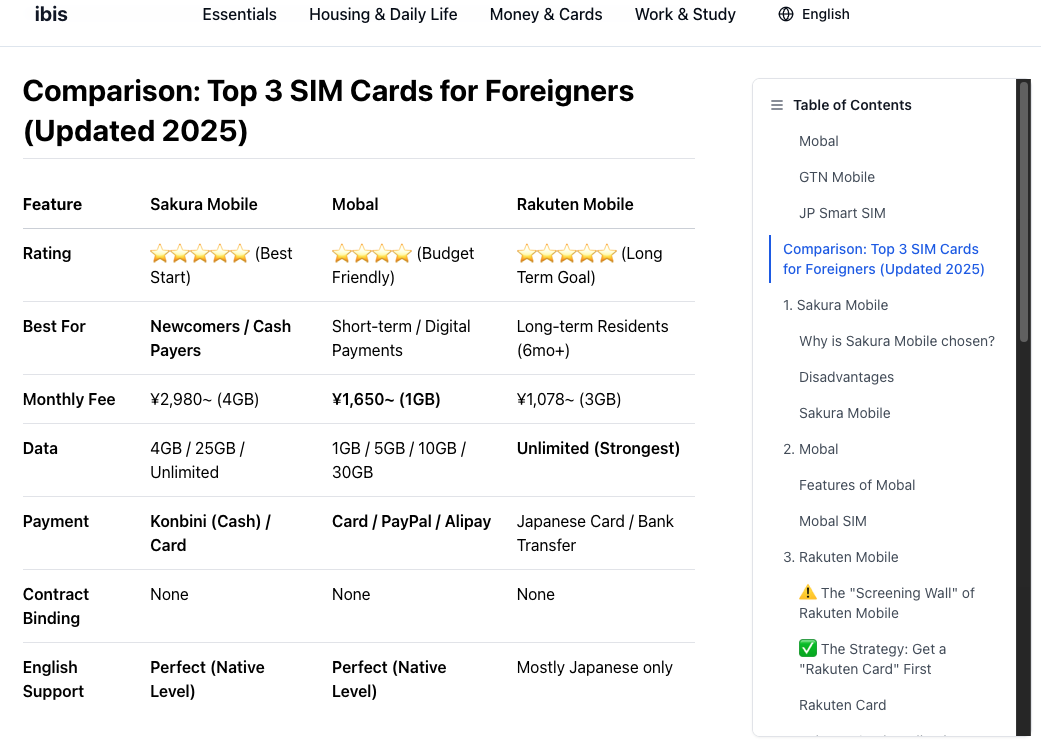Jump to the GTN Mobile section

pos(837,177)
